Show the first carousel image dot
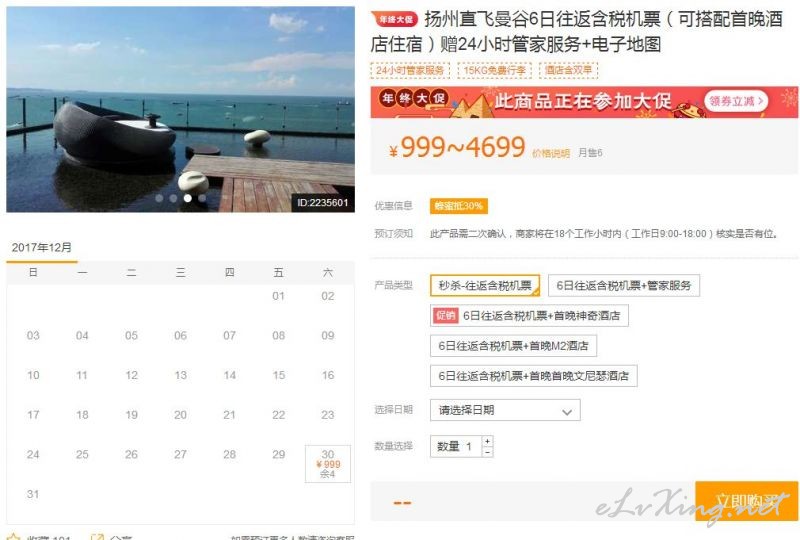Viewport: 800px width, 540px height. (159, 198)
